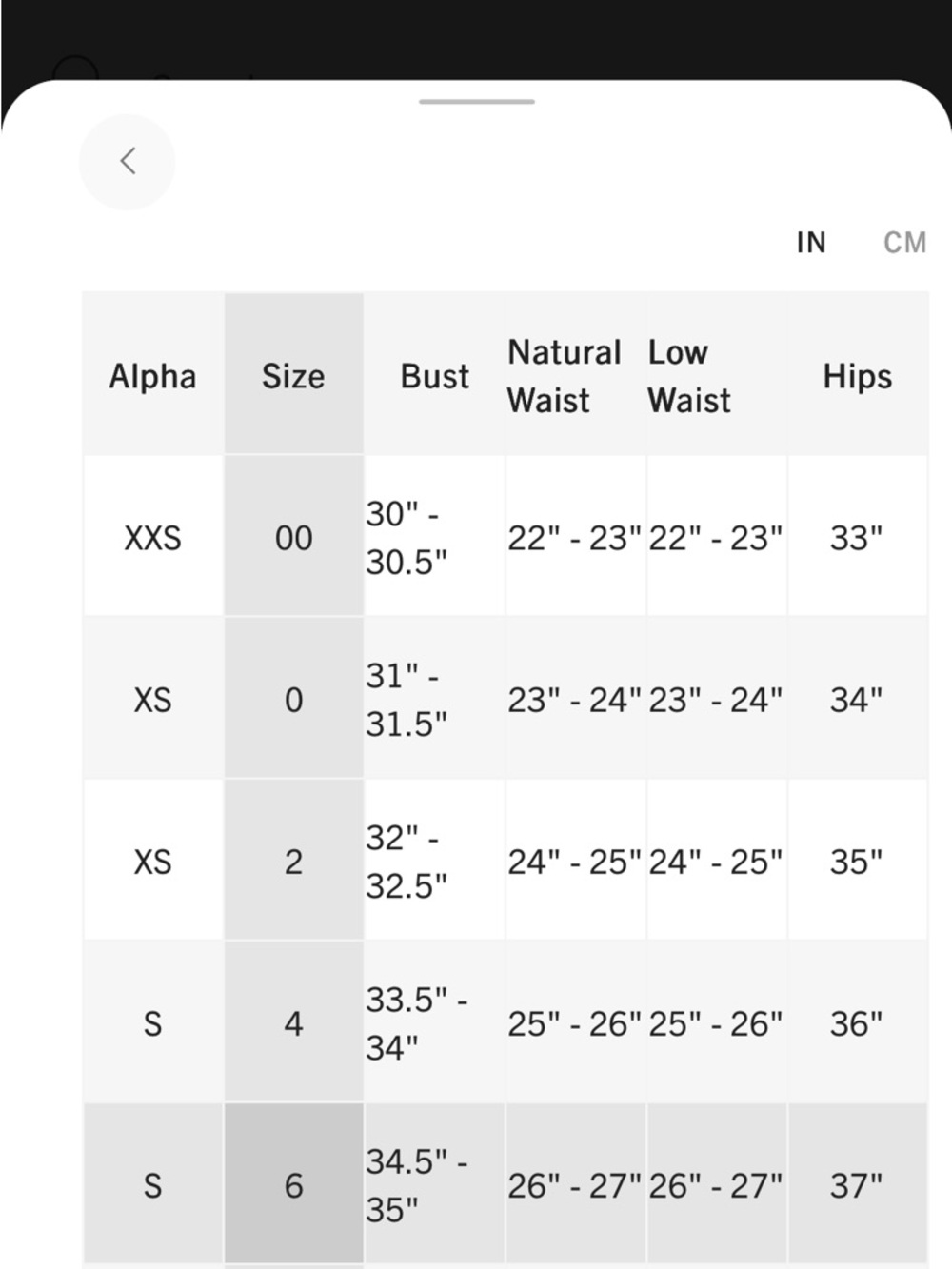This screenshot has height=1269, width=952.
Task: Select the size 4 cell
Action: (293, 1021)
